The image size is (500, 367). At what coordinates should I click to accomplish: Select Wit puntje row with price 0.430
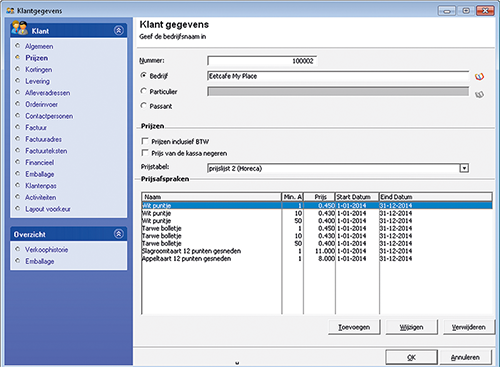pyautogui.click(x=317, y=213)
